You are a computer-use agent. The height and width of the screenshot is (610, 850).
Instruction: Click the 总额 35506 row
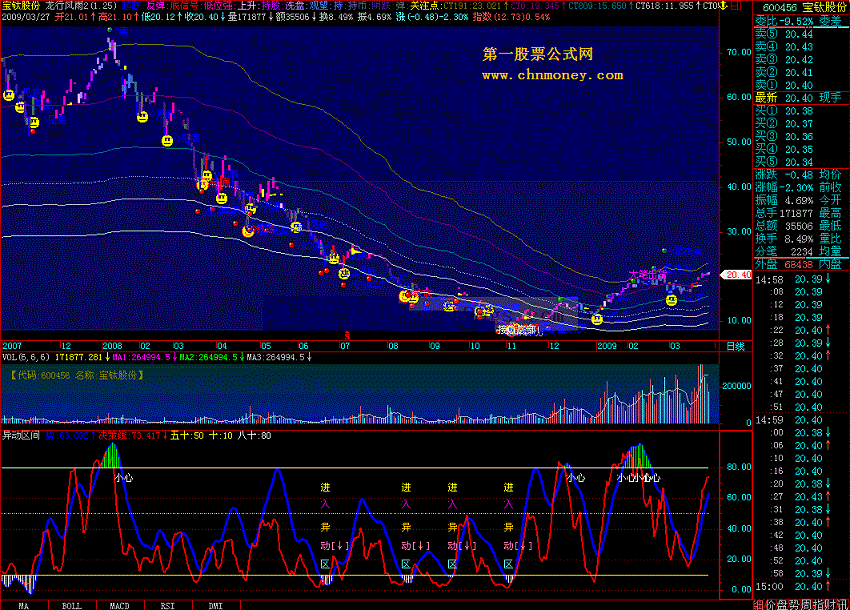801,226
